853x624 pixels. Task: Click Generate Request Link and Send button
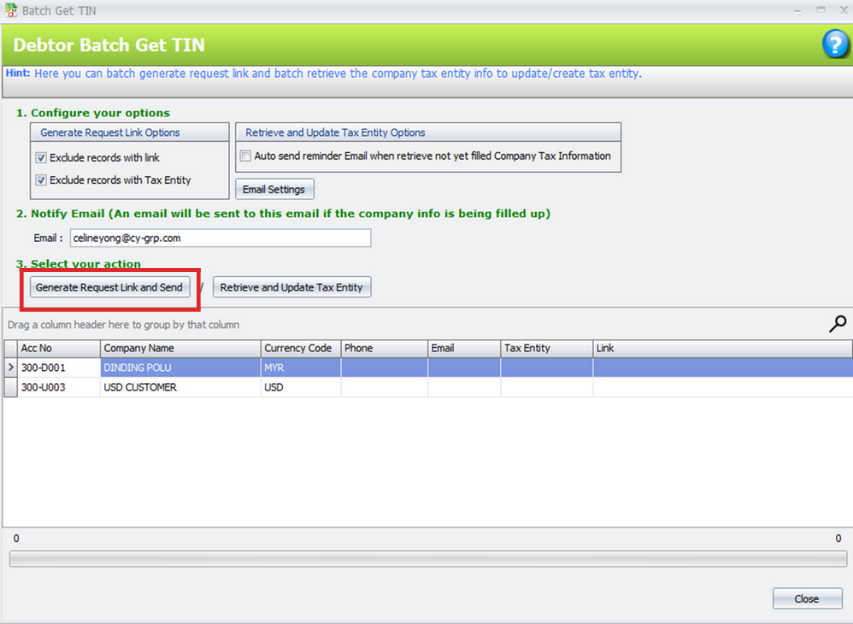(x=109, y=288)
